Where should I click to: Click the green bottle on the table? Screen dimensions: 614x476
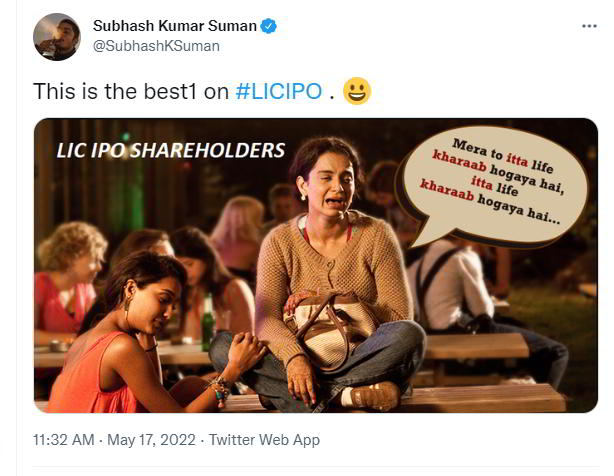click(x=208, y=323)
